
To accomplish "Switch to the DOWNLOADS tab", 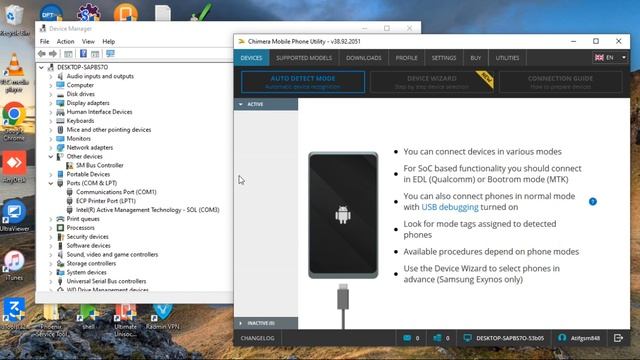I will tap(364, 58).
